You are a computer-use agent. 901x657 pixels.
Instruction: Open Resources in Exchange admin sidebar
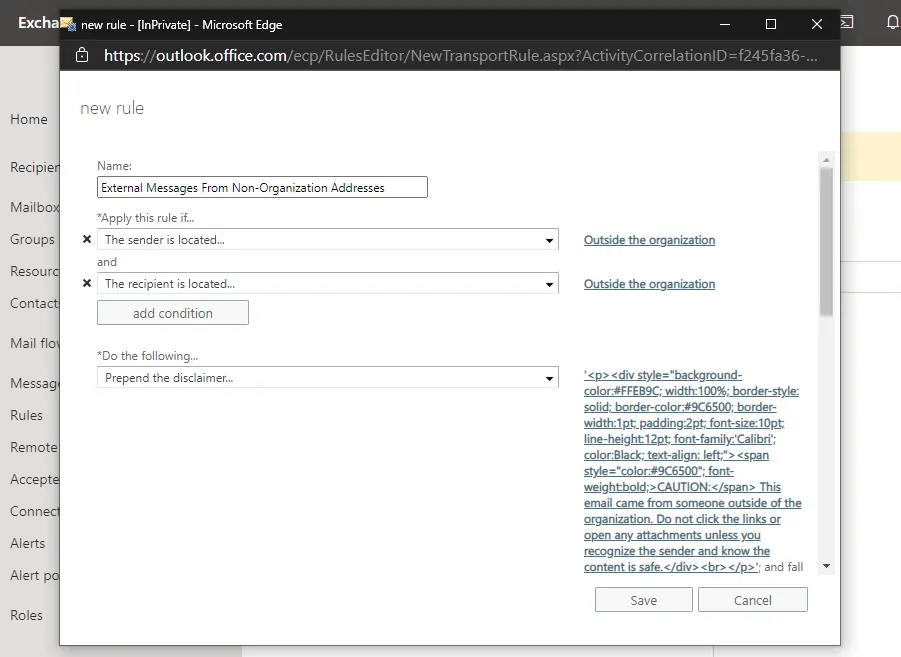(x=34, y=271)
